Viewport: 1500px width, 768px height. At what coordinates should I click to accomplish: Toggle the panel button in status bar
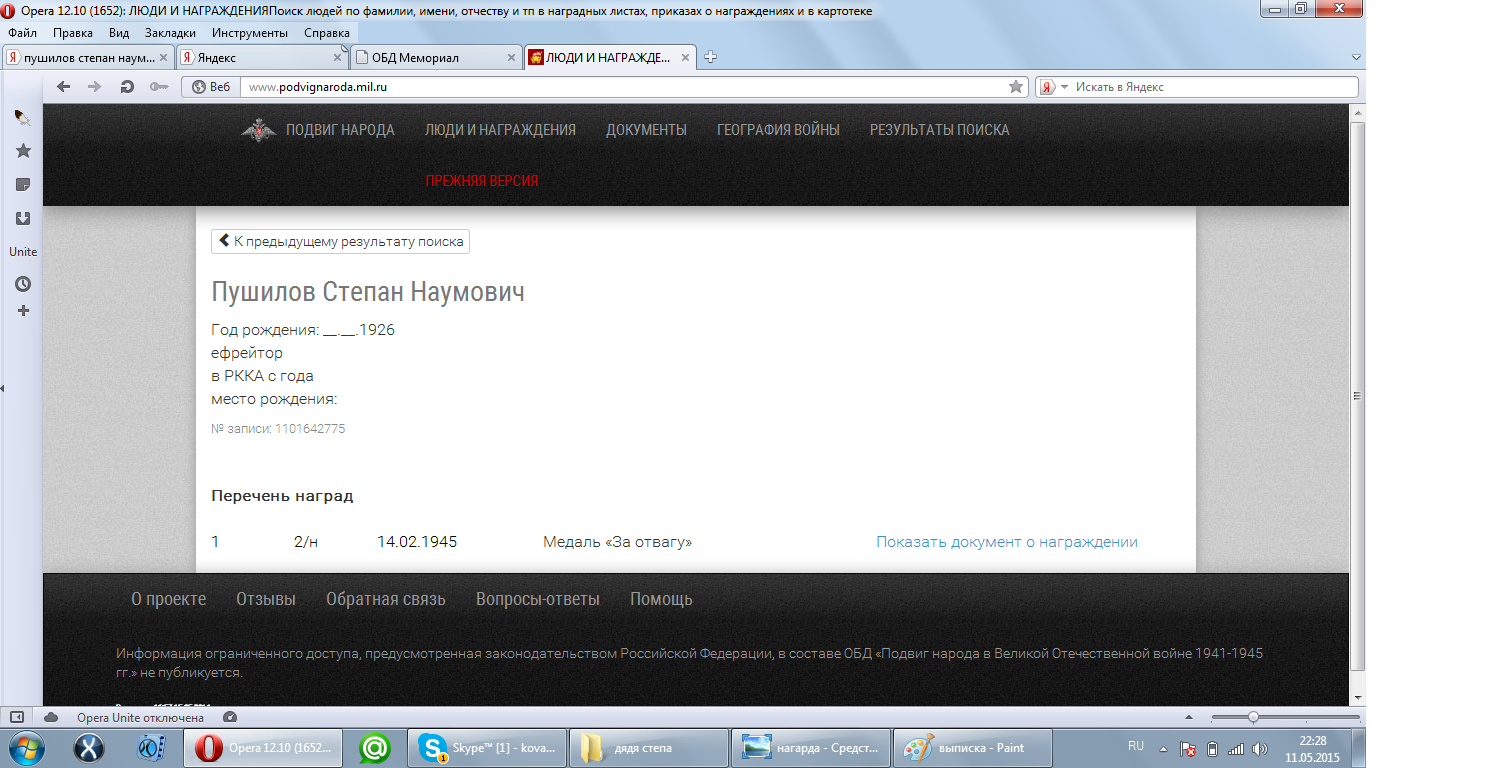17,717
